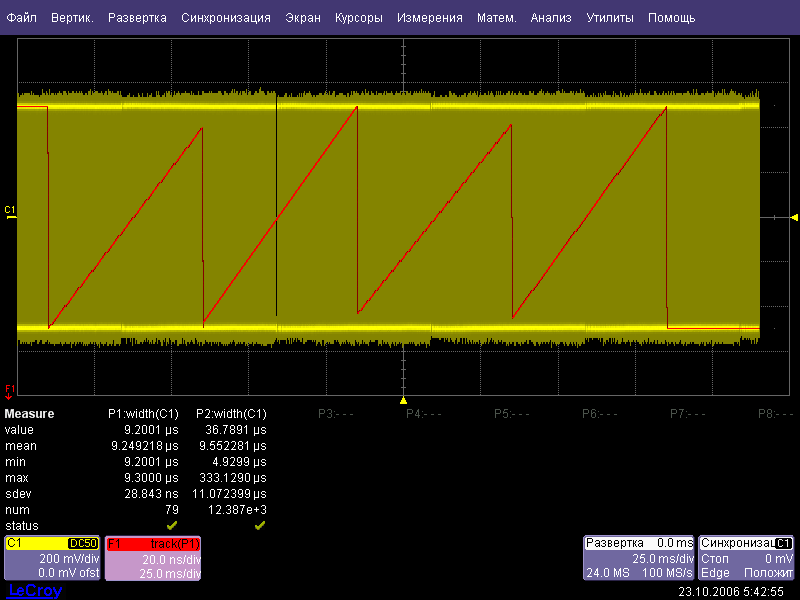Click the trigger delay marker below grid
Screen dimensions: 800x600
click(403, 400)
